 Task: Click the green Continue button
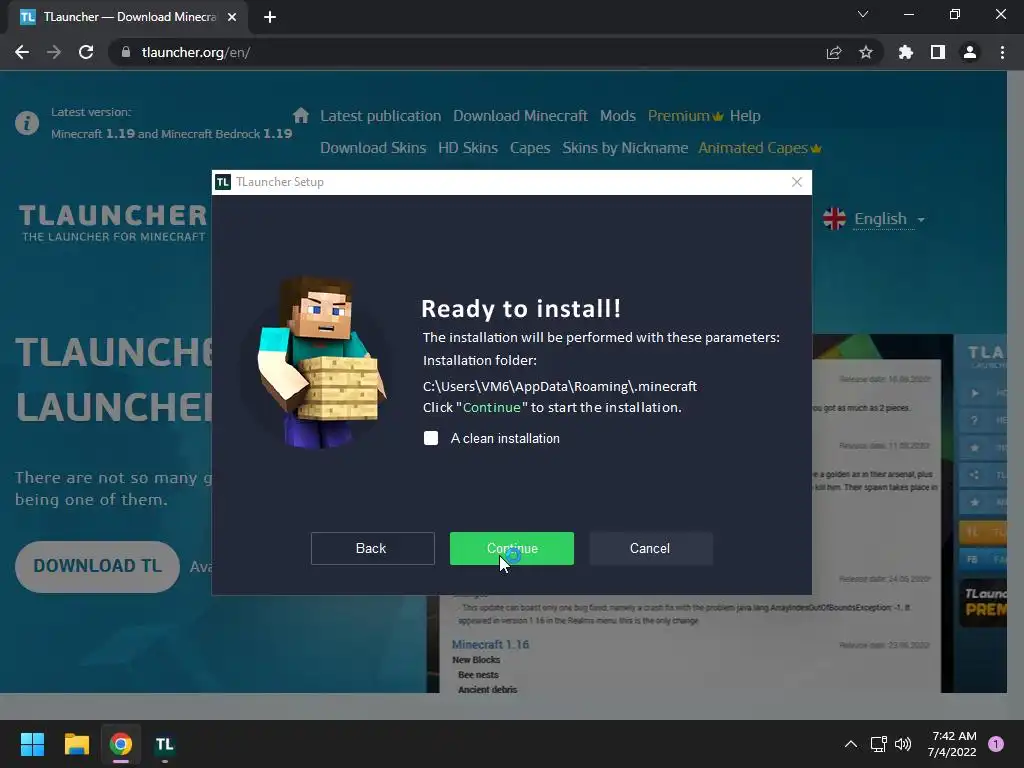pyautogui.click(x=511, y=549)
